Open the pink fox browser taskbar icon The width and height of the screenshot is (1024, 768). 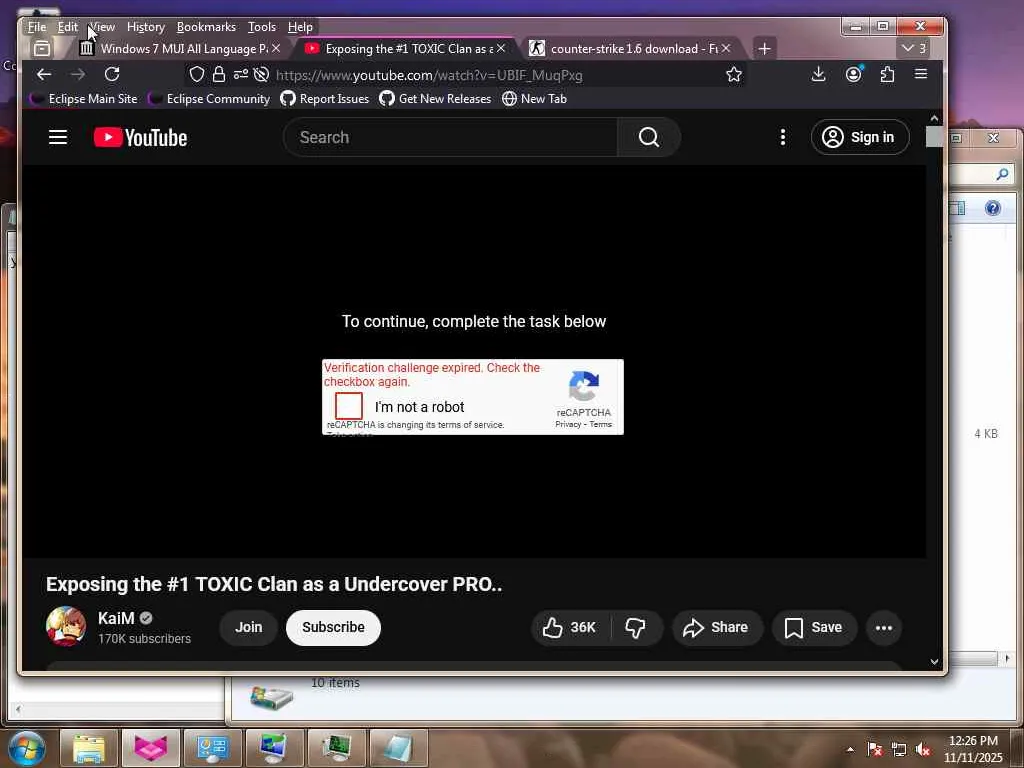click(151, 748)
